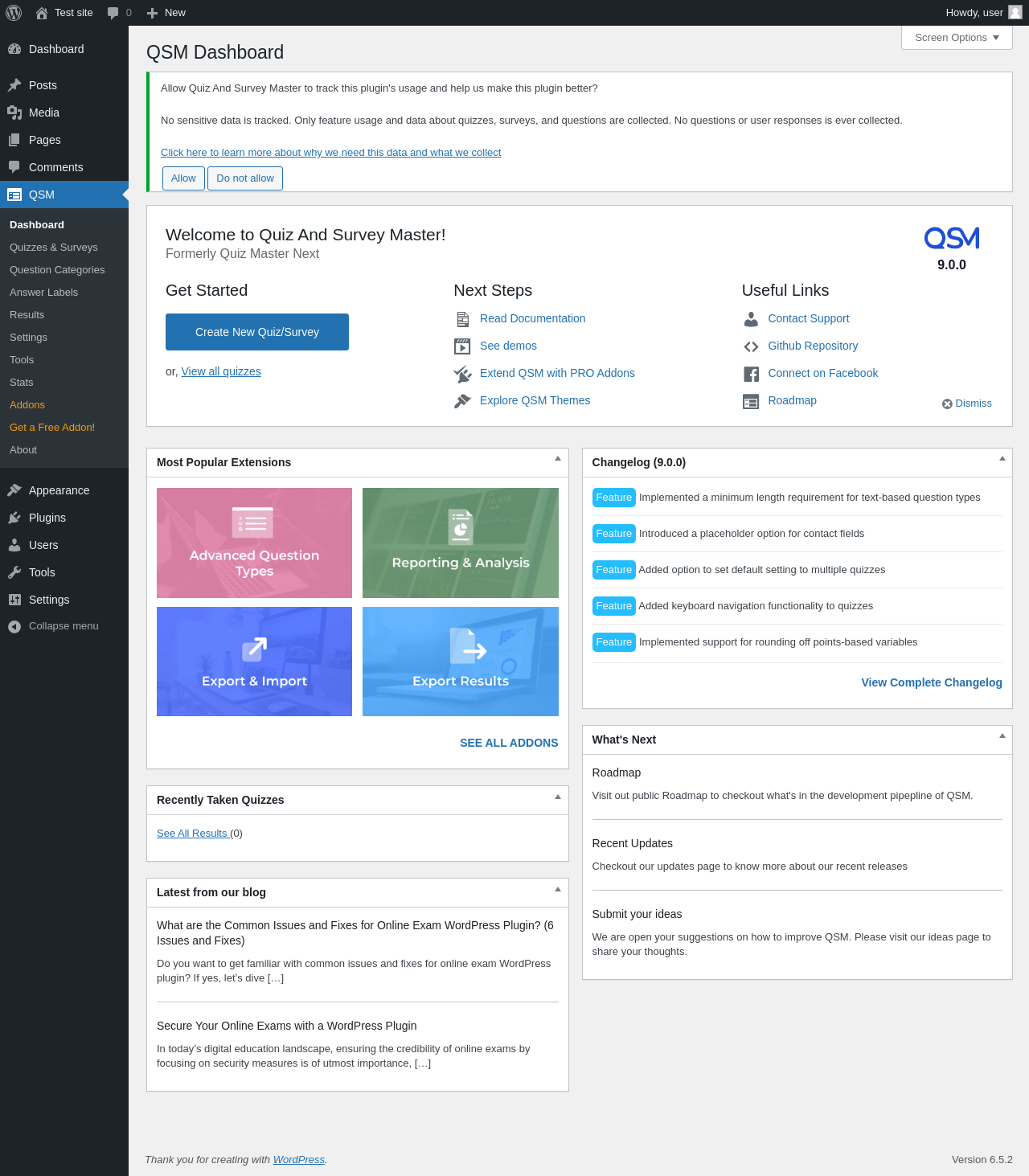Click the Tools wrench icon

tap(14, 572)
